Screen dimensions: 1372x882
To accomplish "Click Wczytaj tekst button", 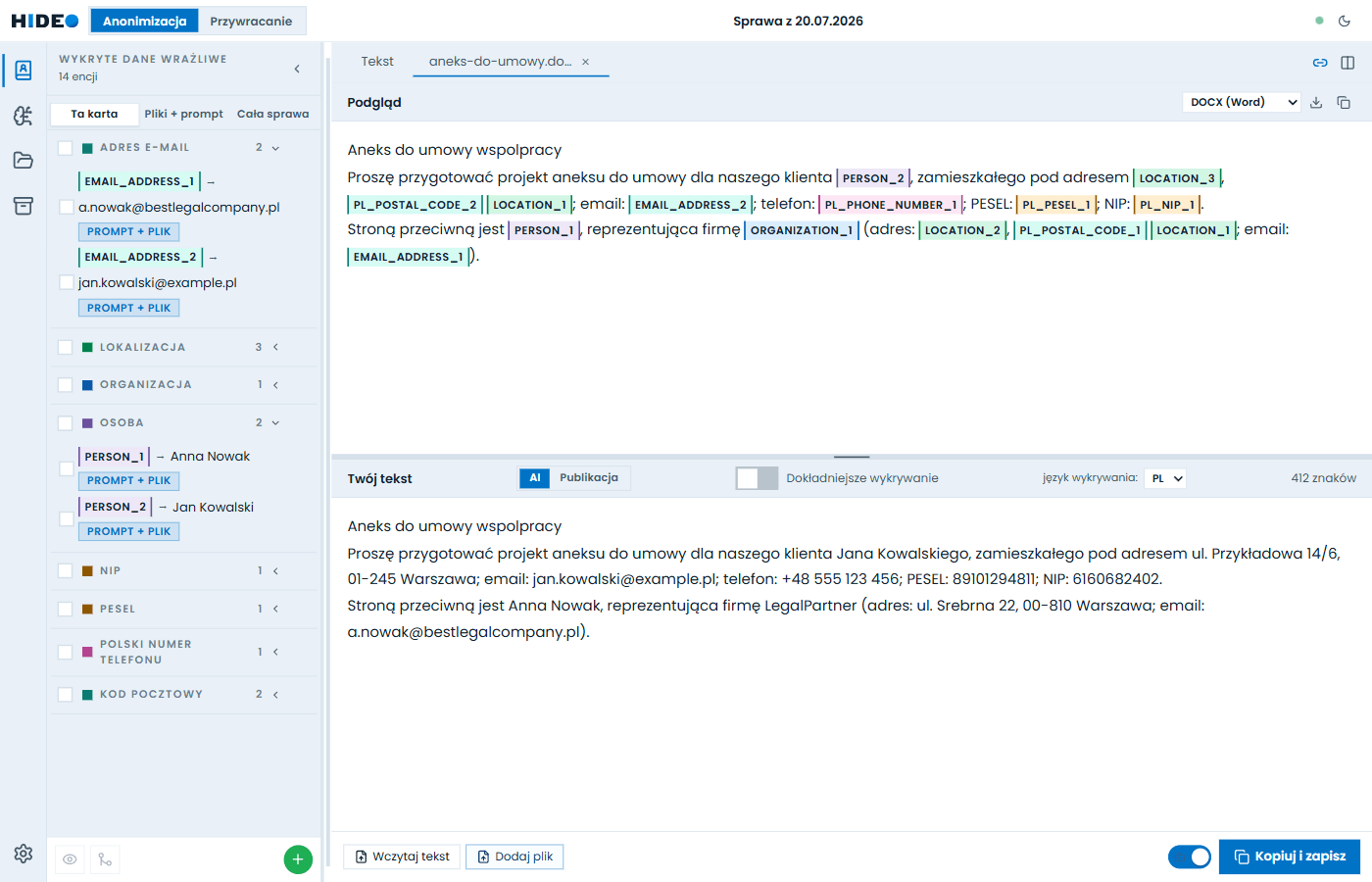I will tap(402, 857).
